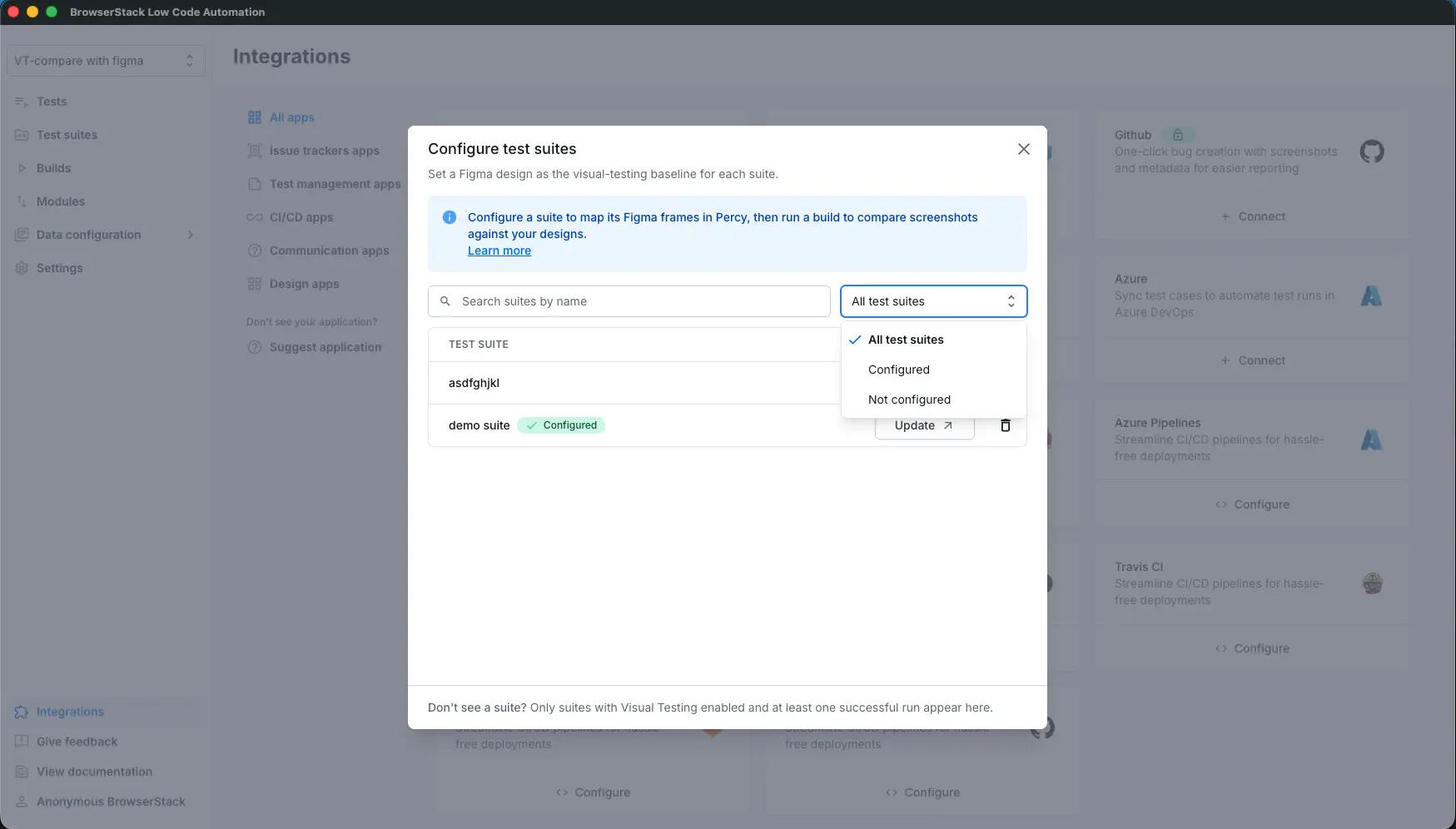Click the demo suite name

(479, 425)
